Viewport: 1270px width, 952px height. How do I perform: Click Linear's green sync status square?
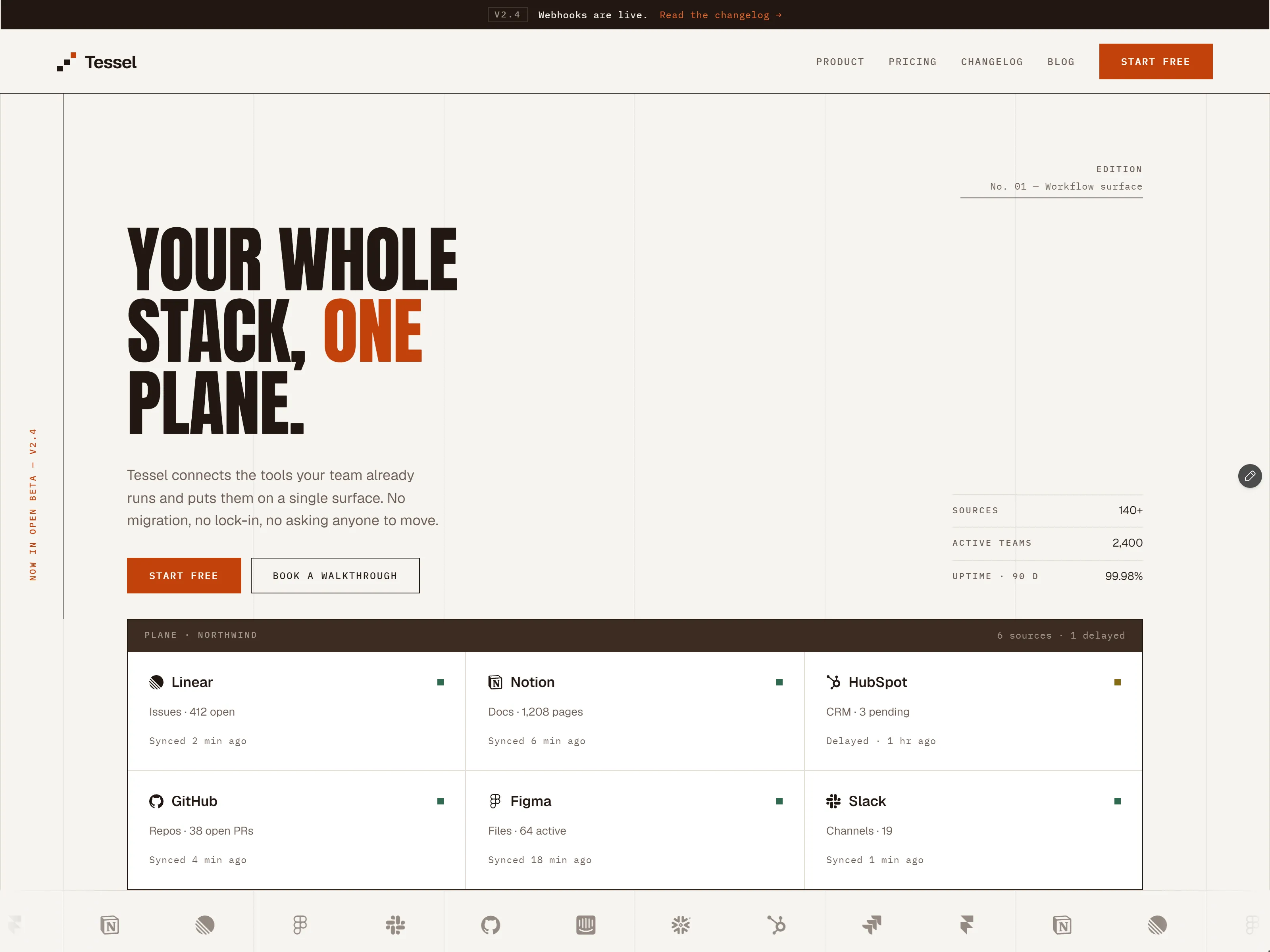coord(441,682)
